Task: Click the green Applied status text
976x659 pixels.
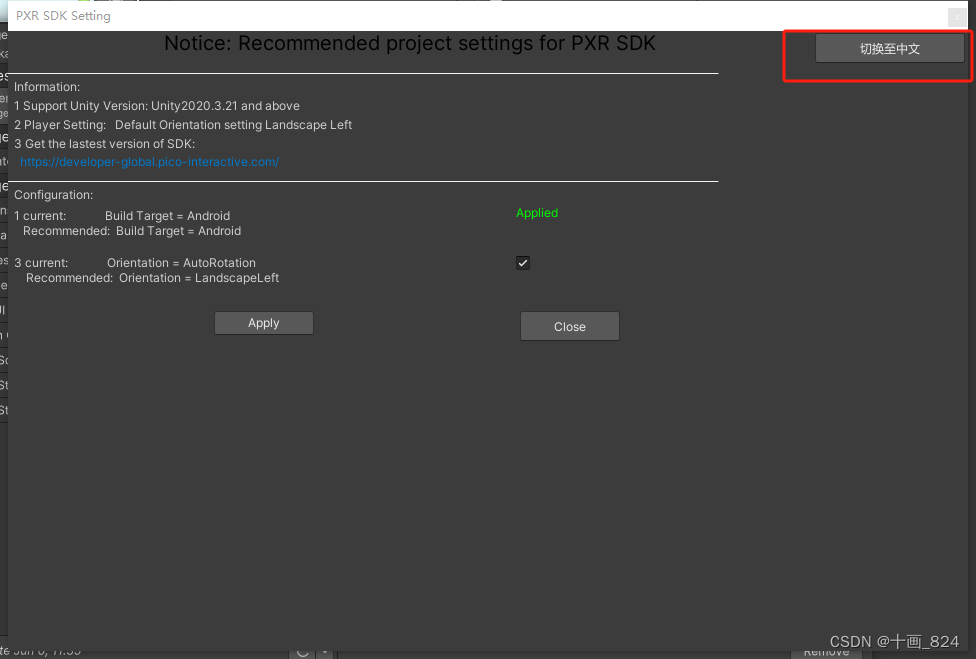Action: pos(537,213)
